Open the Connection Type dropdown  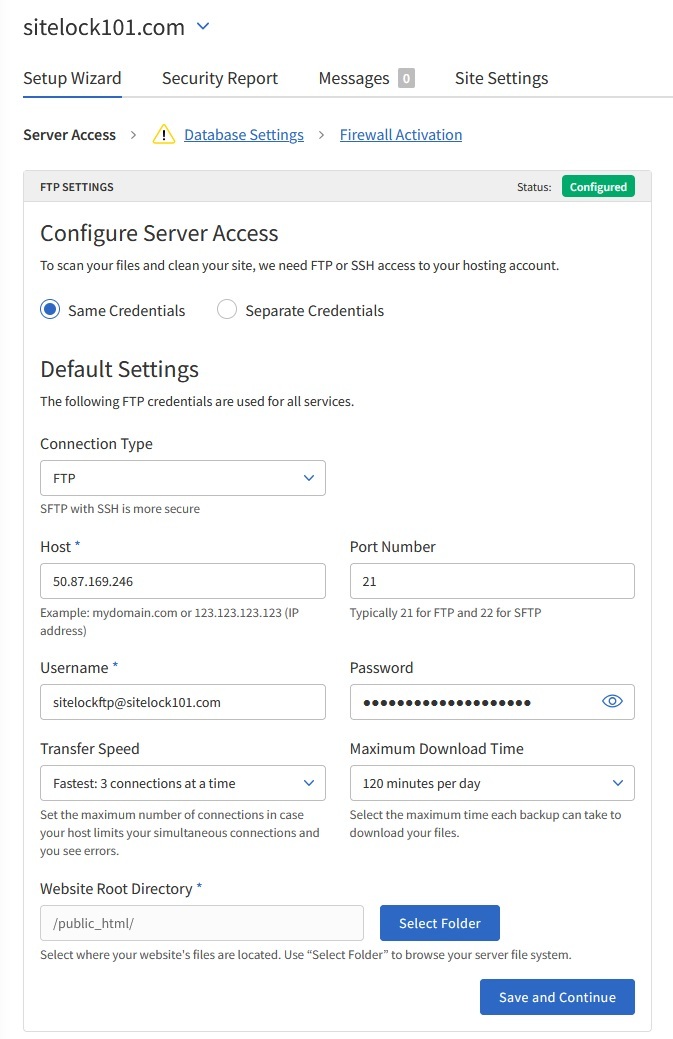pos(183,478)
